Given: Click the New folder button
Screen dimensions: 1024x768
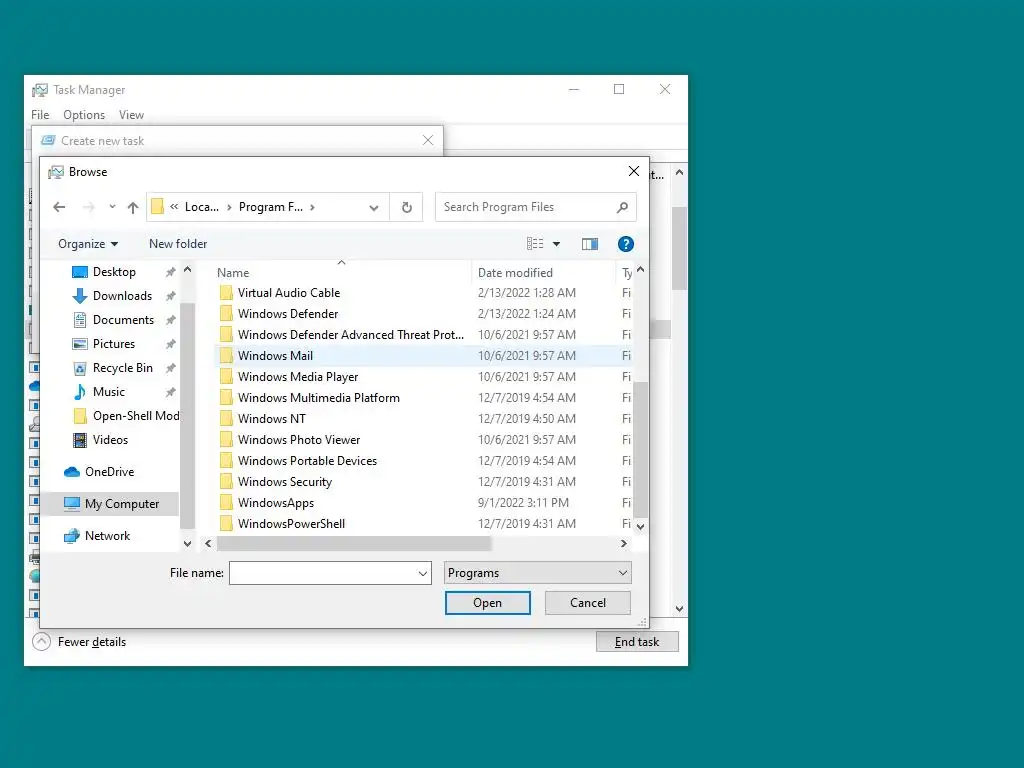Looking at the screenshot, I should tap(178, 244).
